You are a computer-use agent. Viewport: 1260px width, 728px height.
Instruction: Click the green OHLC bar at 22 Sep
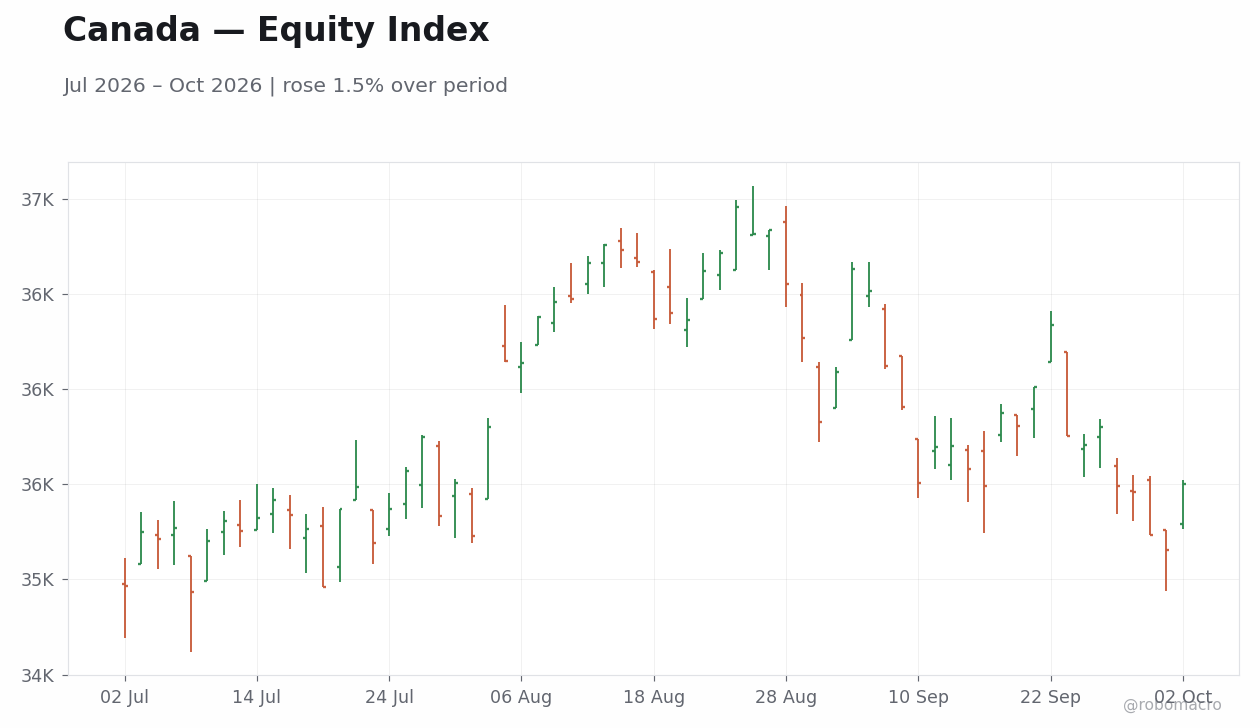(x=1051, y=337)
